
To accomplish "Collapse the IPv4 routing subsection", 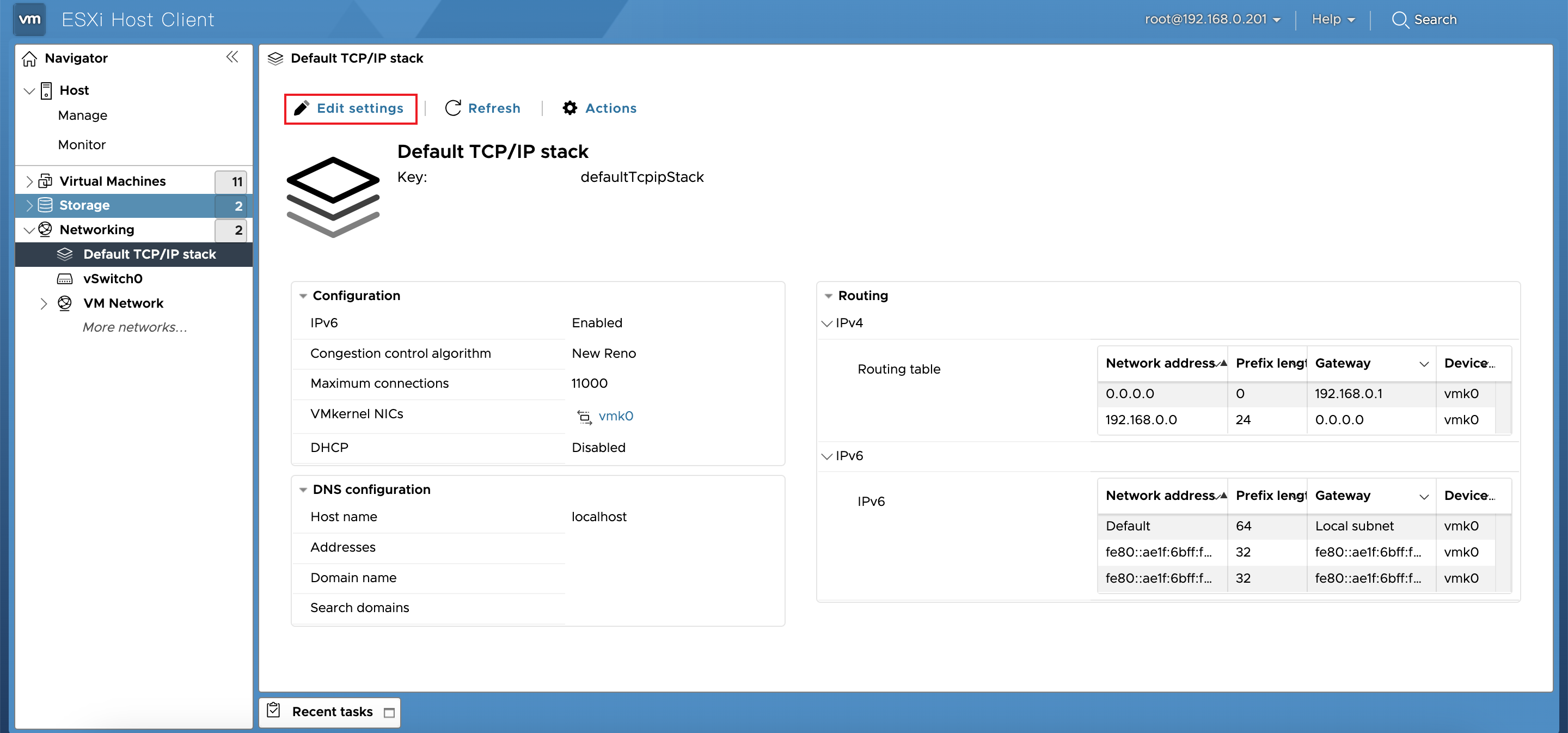I will coord(826,323).
